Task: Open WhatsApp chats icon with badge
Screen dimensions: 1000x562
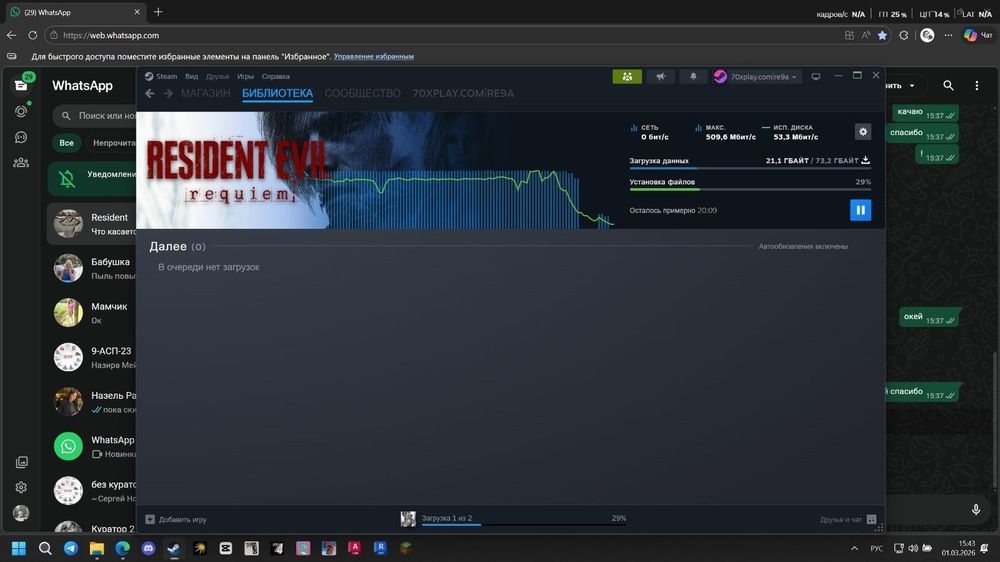Action: click(21, 84)
